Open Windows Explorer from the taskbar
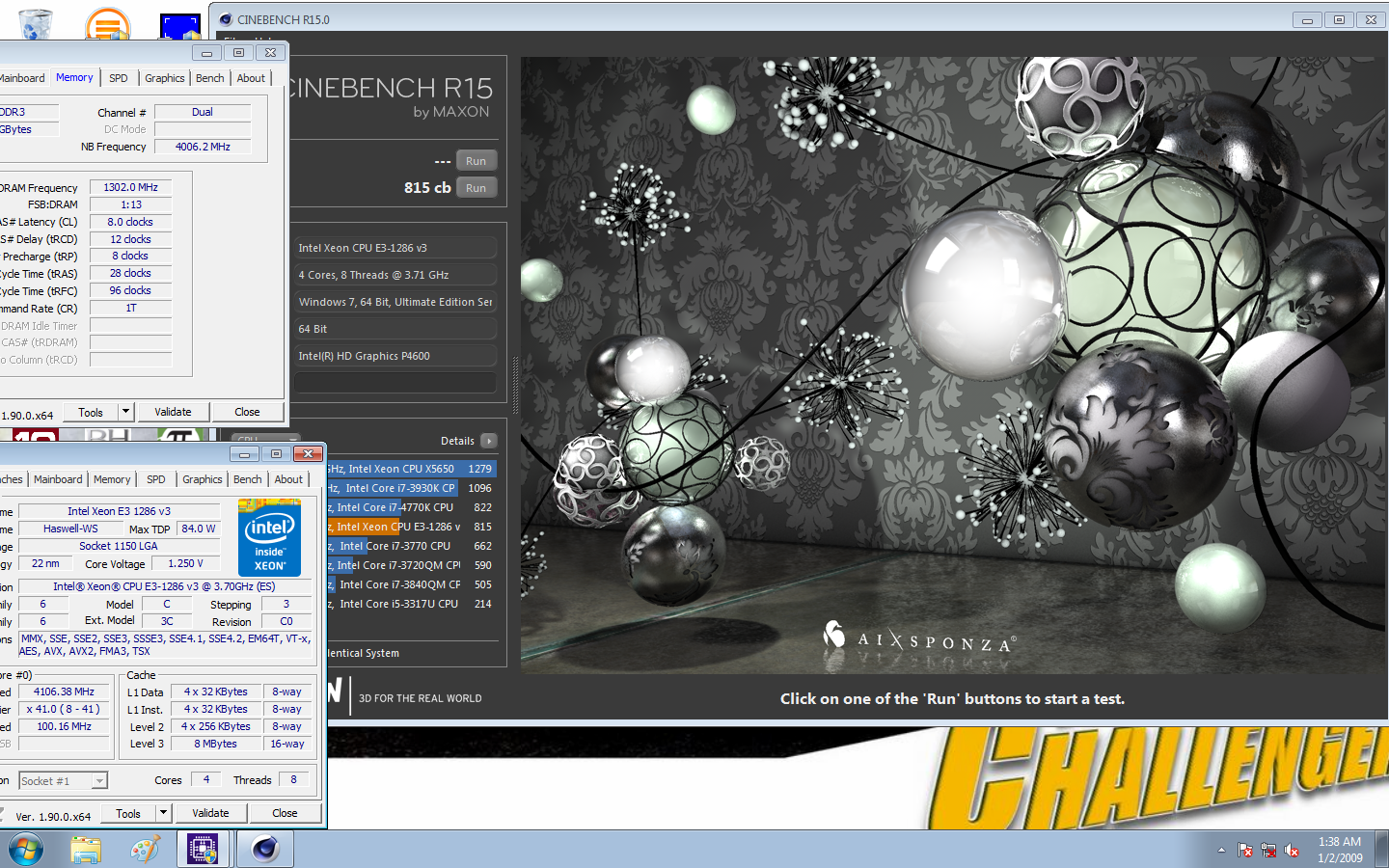 86,850
